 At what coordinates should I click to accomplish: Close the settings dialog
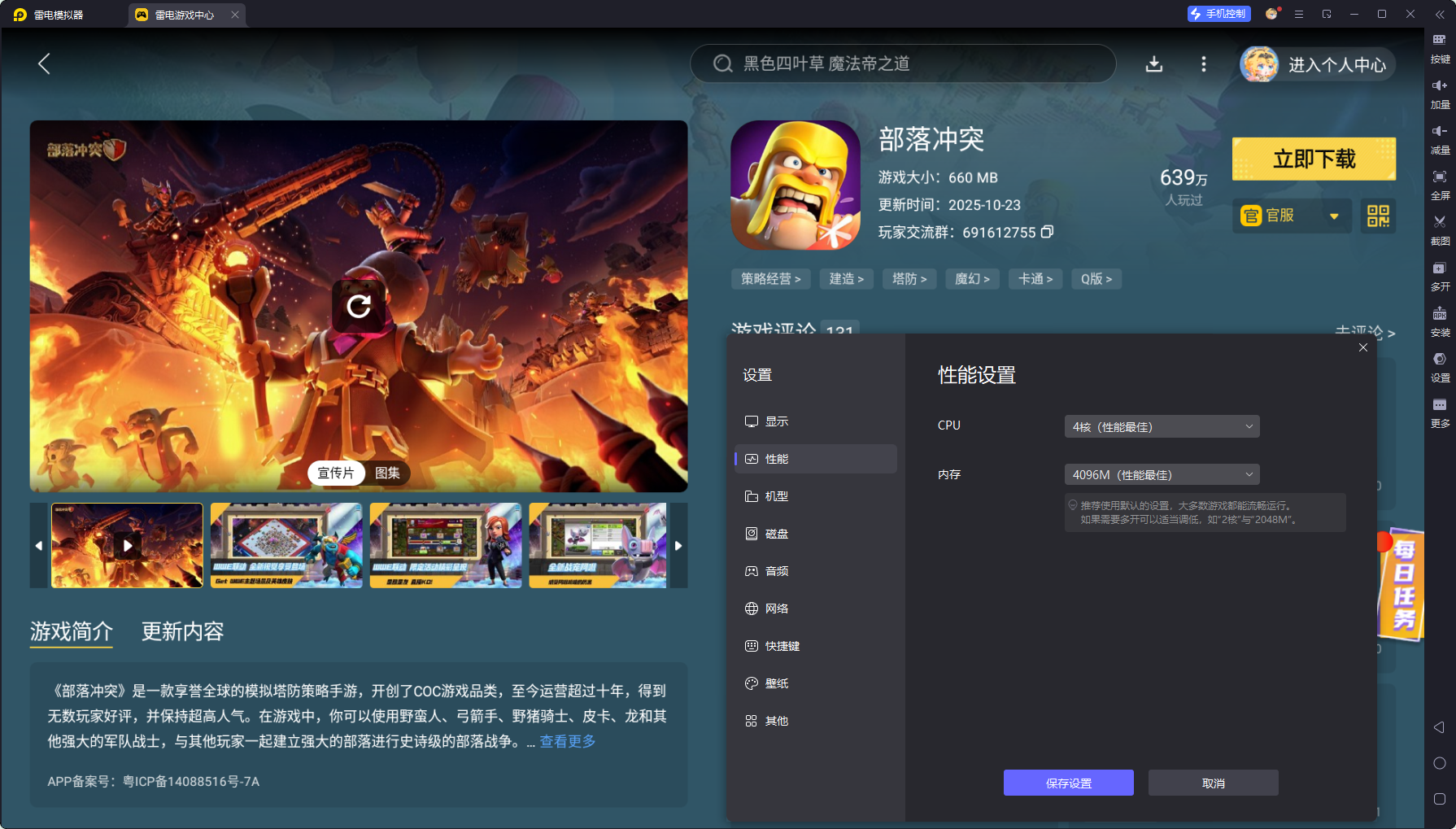pyautogui.click(x=1363, y=347)
